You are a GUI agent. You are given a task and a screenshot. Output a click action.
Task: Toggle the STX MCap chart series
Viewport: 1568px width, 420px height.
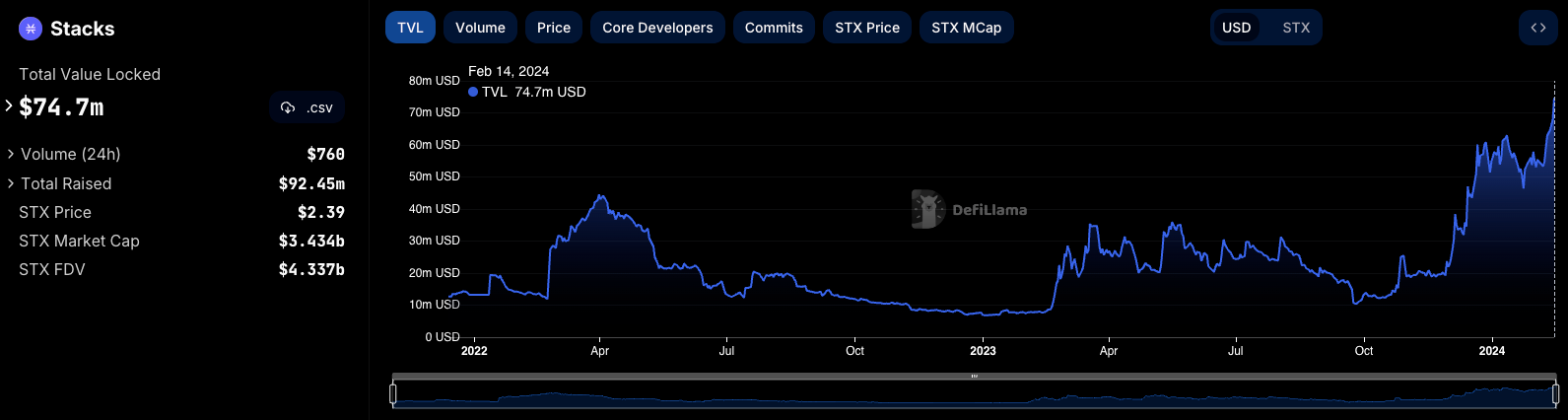967,28
